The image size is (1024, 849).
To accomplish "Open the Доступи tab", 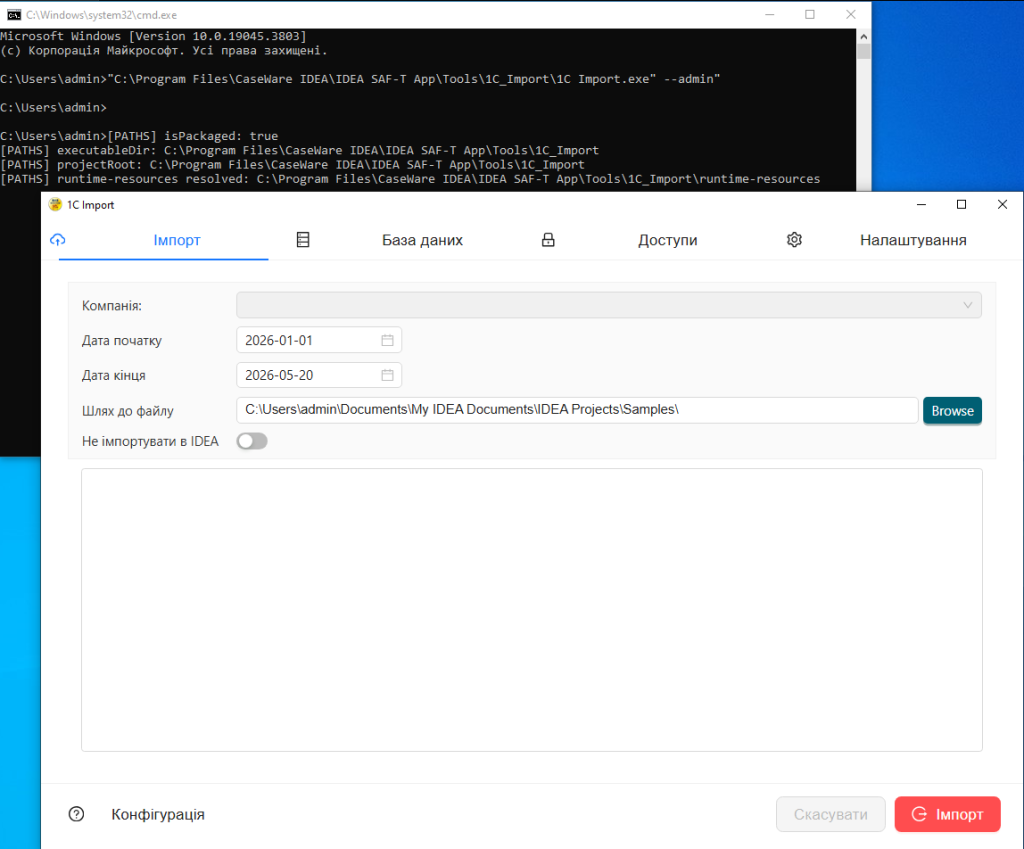I will tap(667, 240).
